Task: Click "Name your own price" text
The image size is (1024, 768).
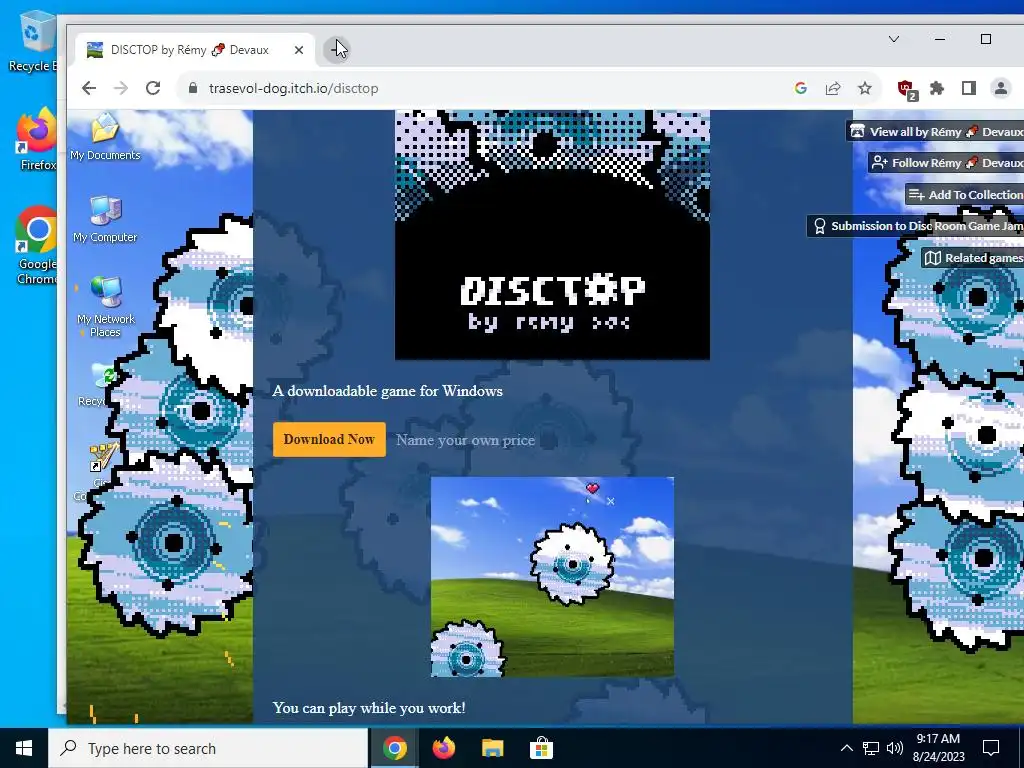Action: click(x=466, y=440)
